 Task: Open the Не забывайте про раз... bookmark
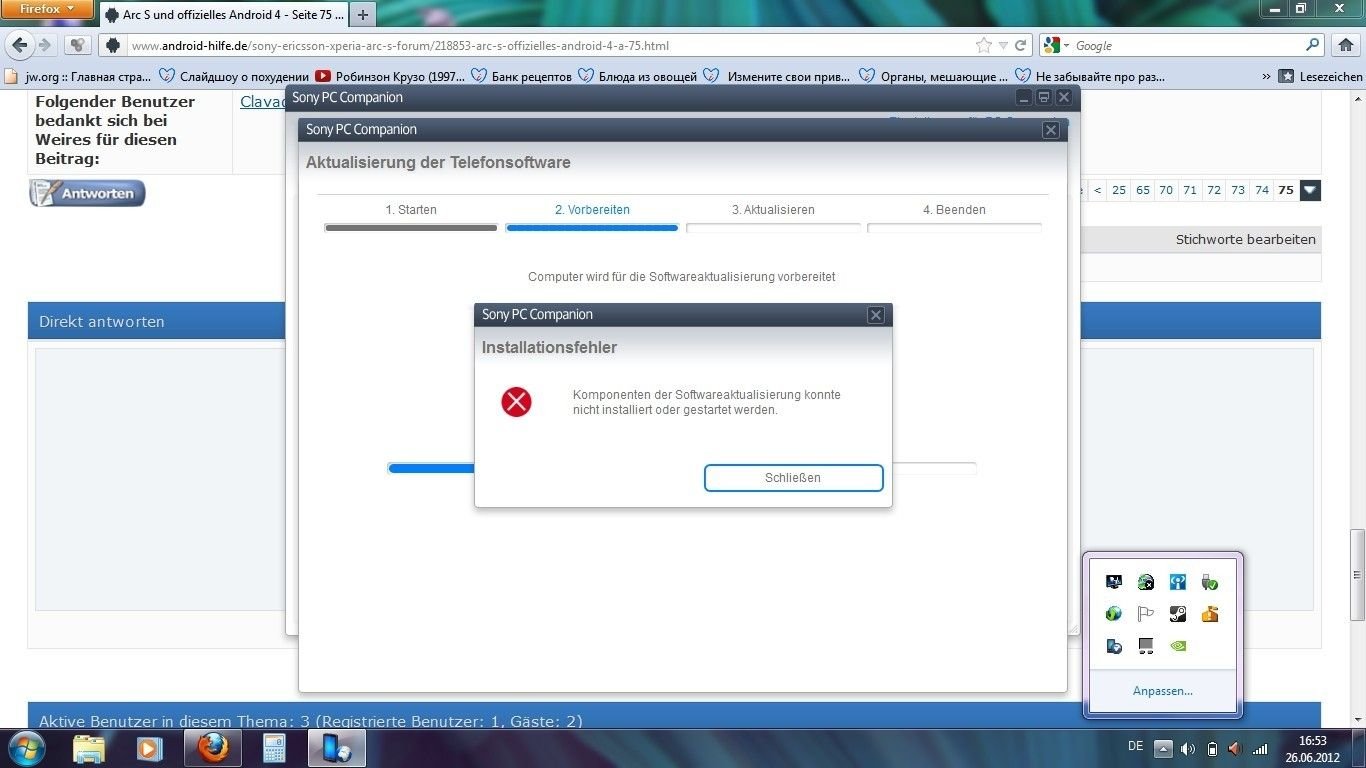pyautogui.click(x=1090, y=76)
